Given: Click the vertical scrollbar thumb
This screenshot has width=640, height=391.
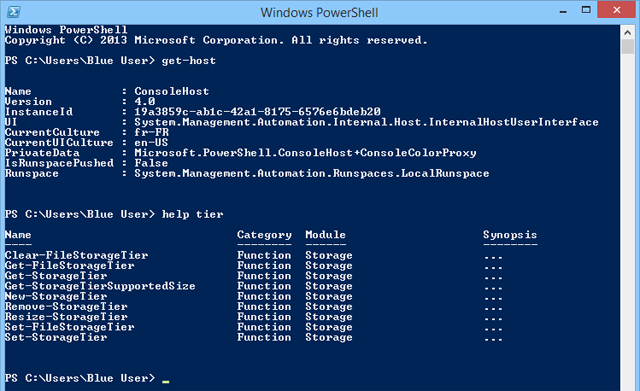Looking at the screenshot, I should [627, 47].
